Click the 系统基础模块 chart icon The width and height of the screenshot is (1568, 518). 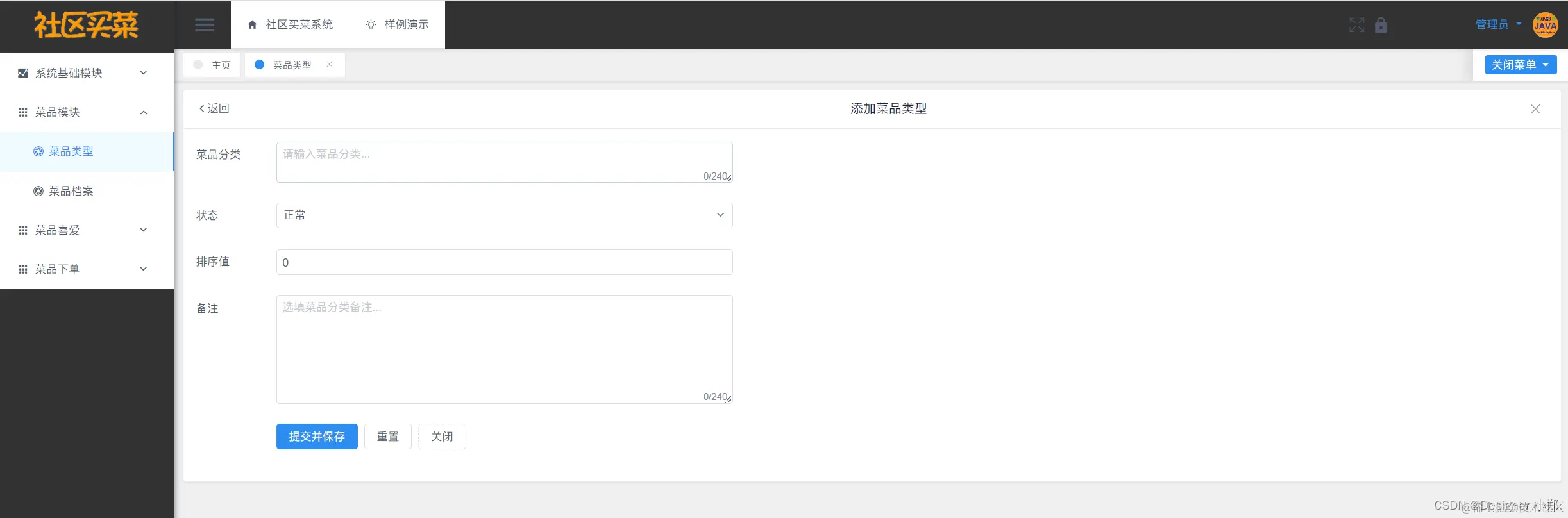pyautogui.click(x=23, y=73)
